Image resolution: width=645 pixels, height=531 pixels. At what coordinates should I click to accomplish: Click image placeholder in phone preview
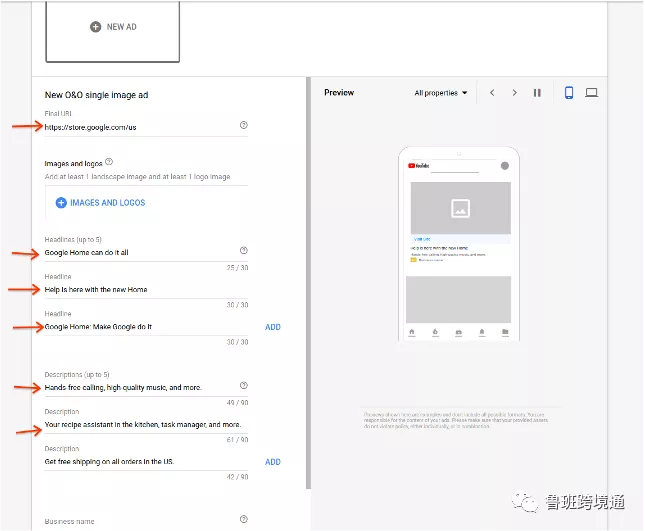[x=460, y=208]
